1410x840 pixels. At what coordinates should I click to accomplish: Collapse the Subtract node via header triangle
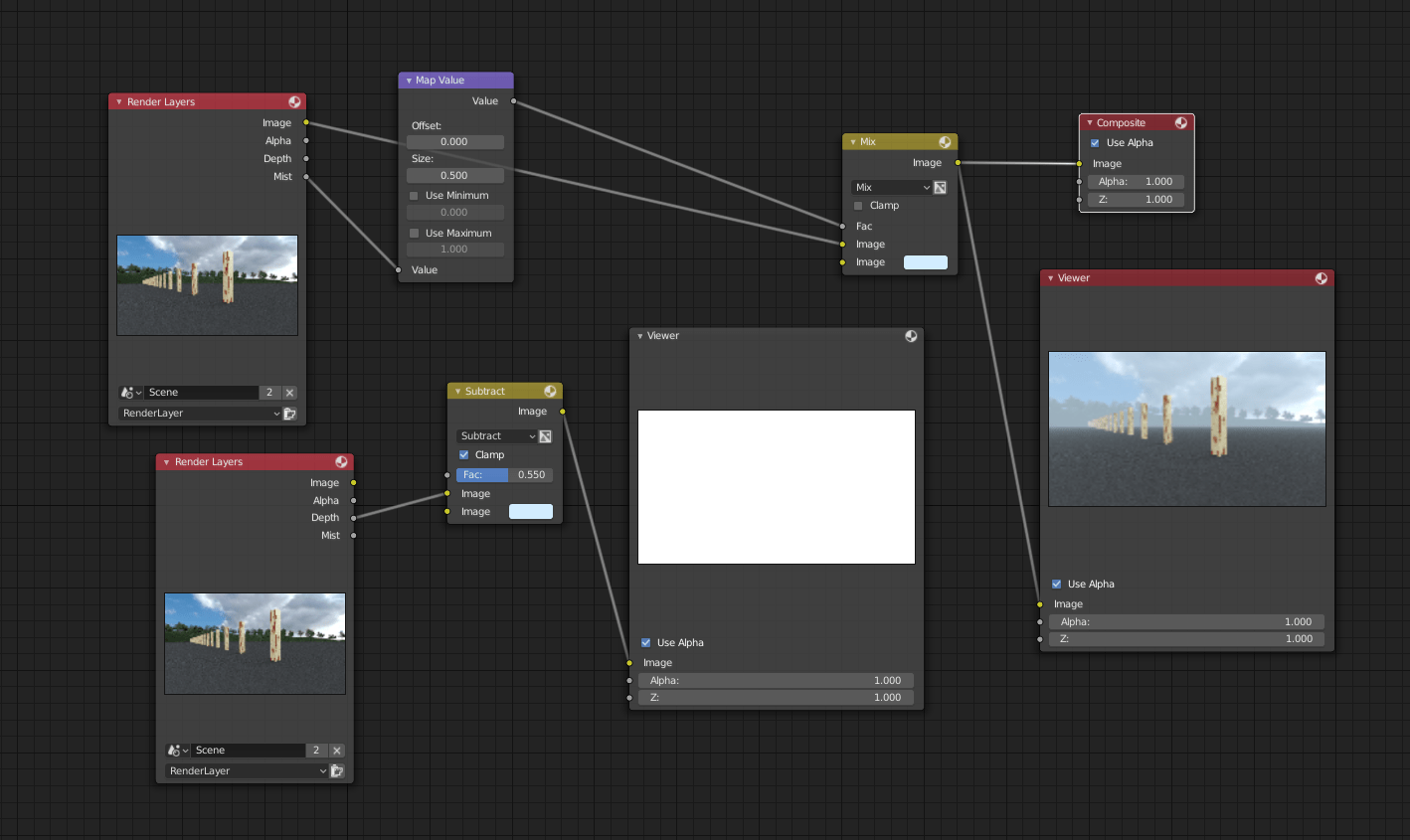tap(458, 392)
